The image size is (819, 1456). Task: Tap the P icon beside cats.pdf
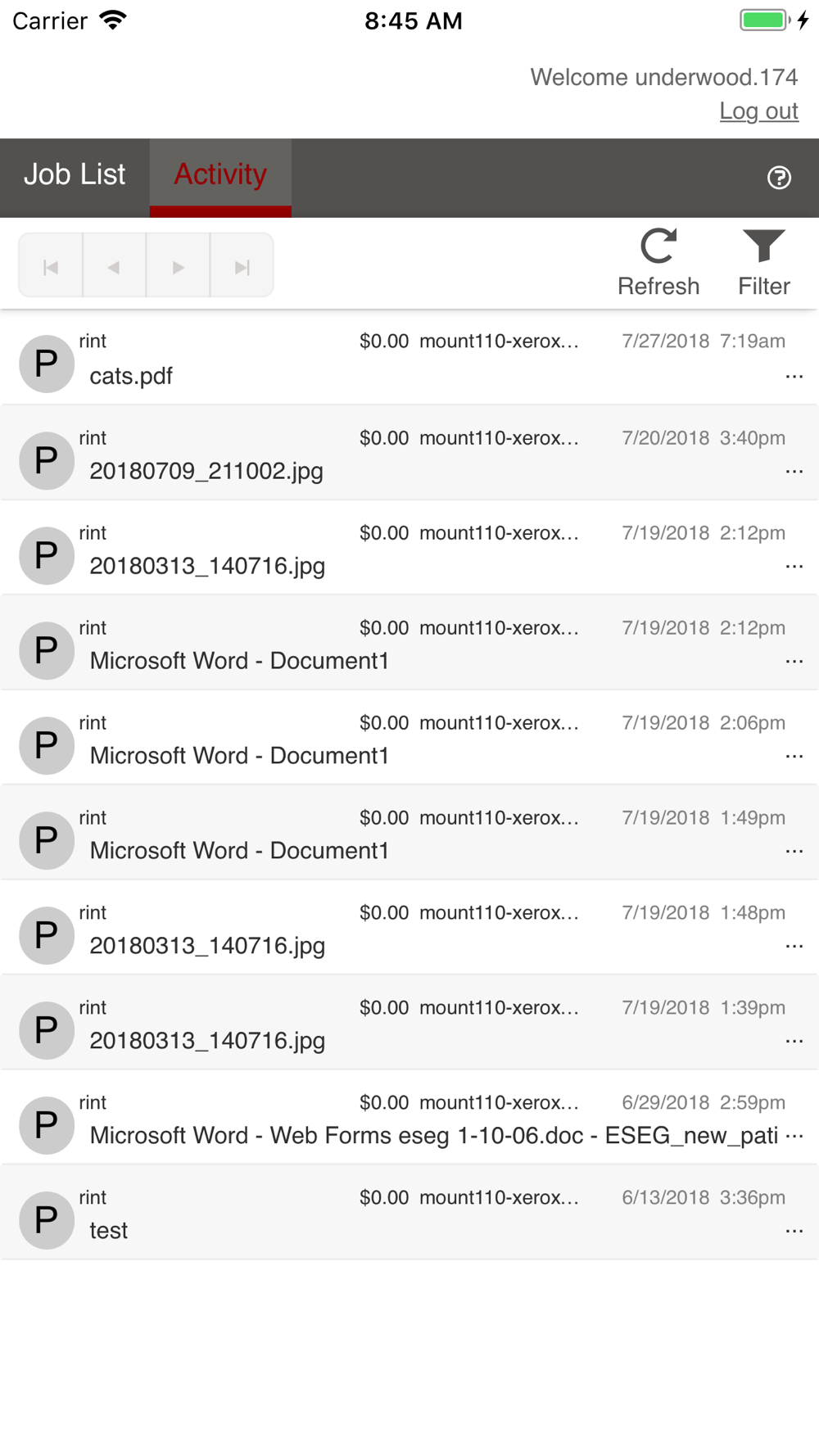(x=47, y=364)
